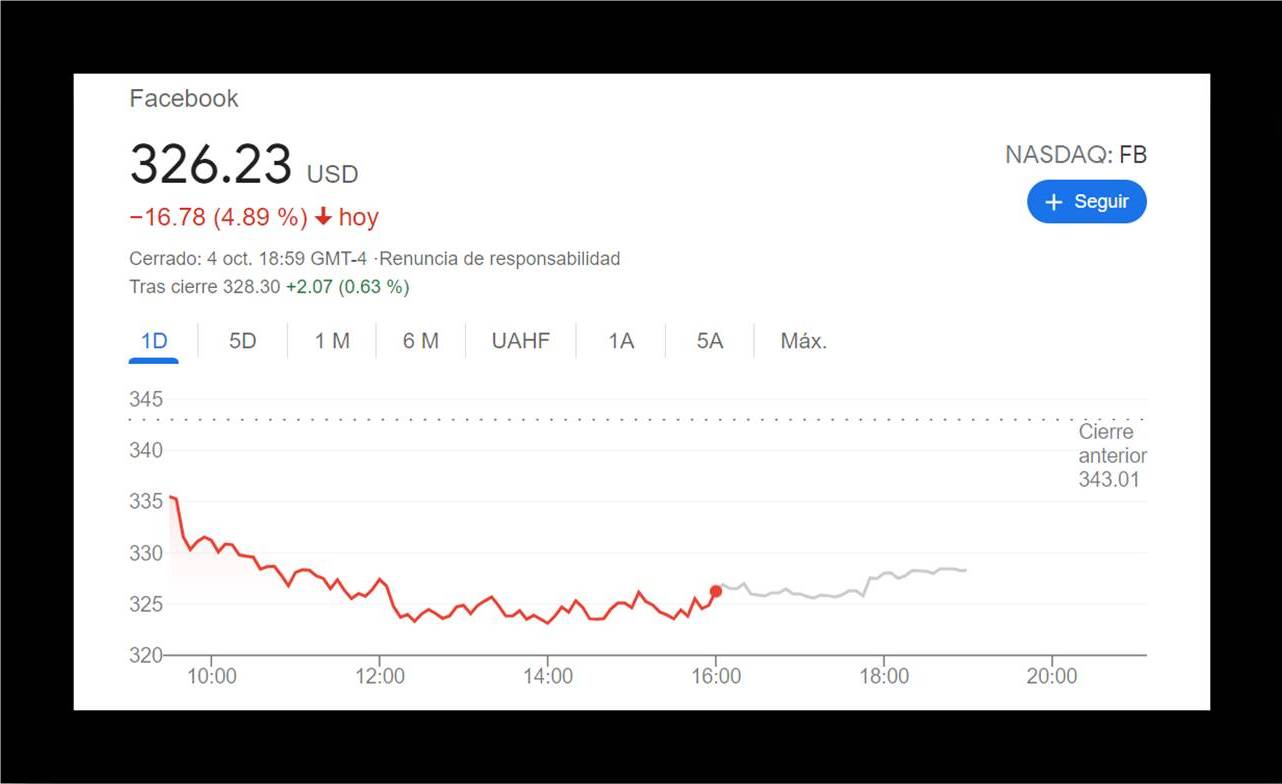Click the gray after-hours line near 18:00

click(x=884, y=574)
